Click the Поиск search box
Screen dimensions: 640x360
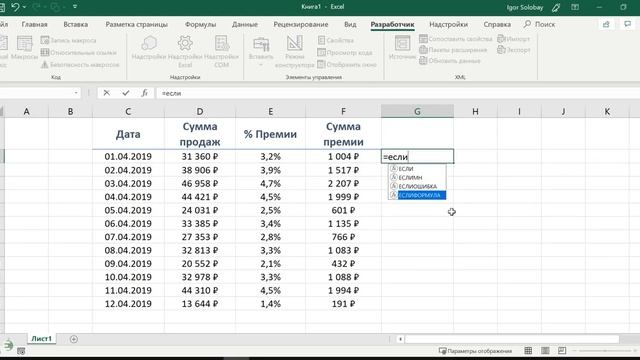point(540,24)
